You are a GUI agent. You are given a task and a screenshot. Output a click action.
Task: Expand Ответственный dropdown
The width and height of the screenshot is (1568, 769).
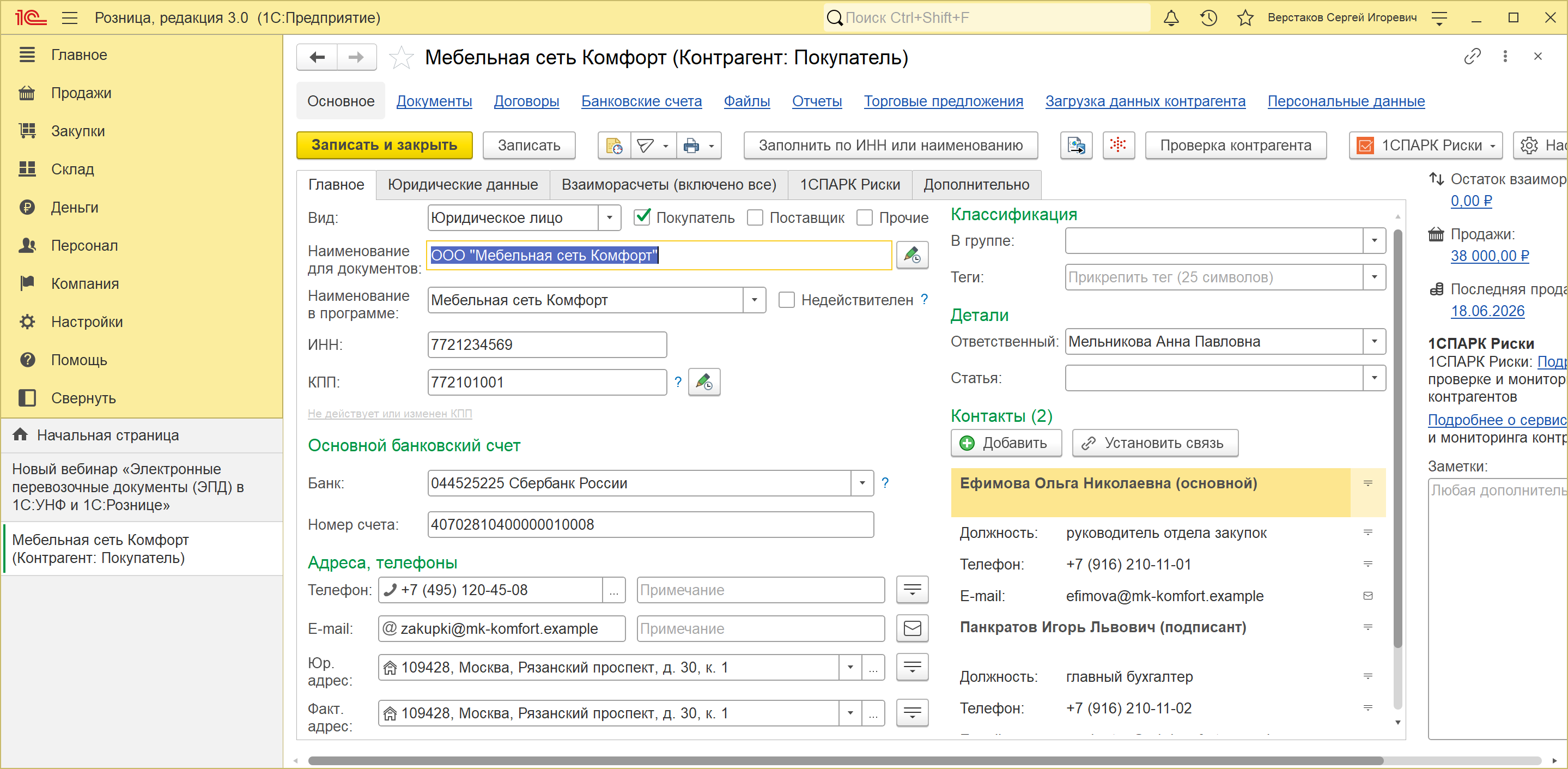point(1374,342)
